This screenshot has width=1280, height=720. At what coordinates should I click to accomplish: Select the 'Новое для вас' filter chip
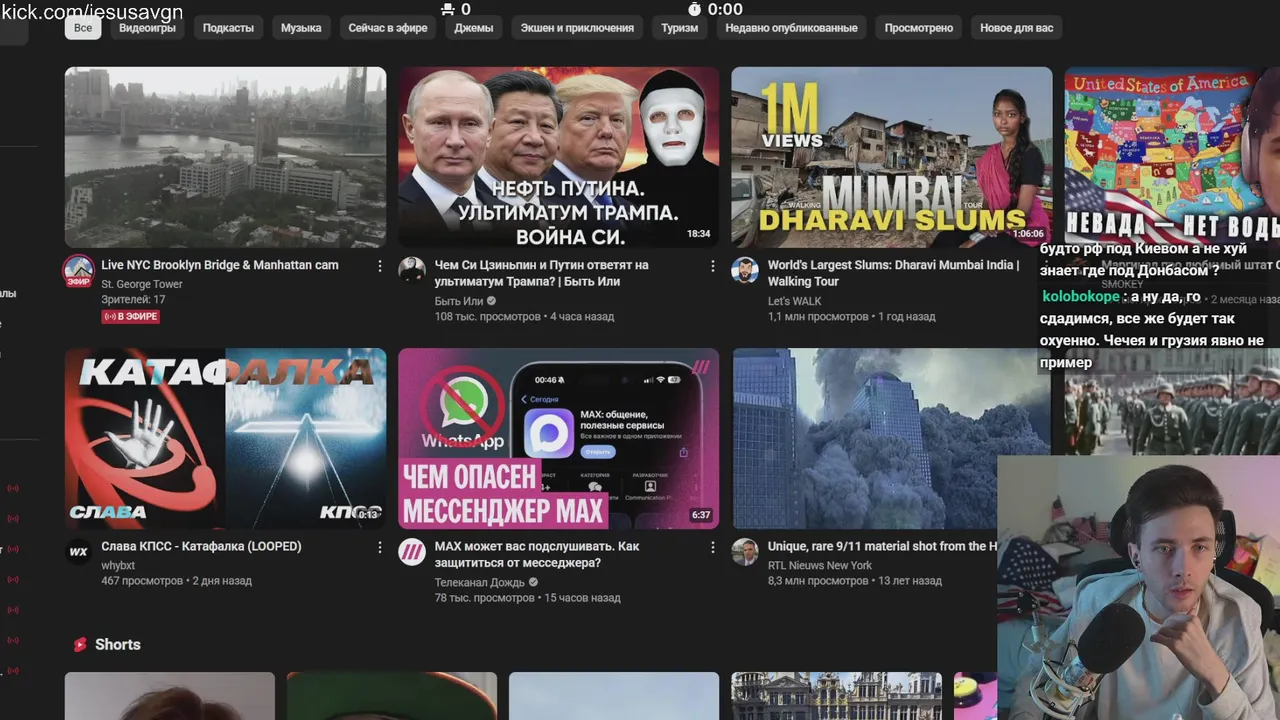click(x=1017, y=28)
